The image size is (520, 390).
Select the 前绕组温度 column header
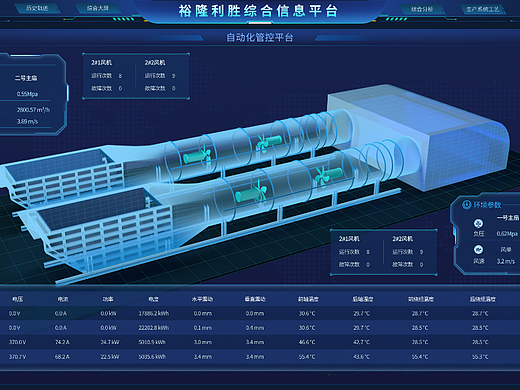tap(421, 299)
